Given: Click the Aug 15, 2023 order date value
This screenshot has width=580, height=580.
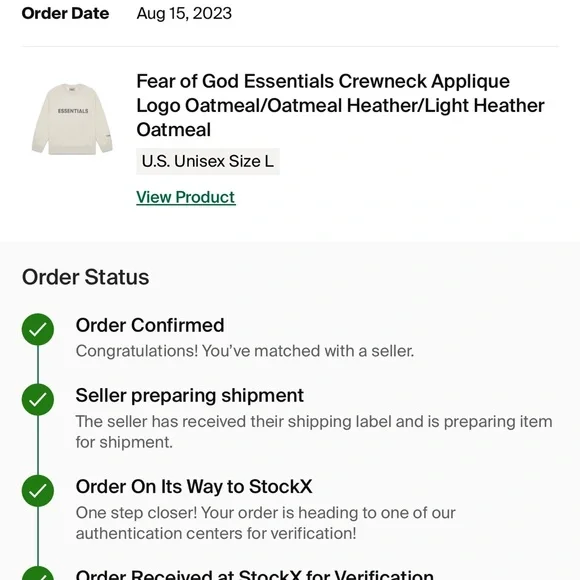Looking at the screenshot, I should click(184, 14).
